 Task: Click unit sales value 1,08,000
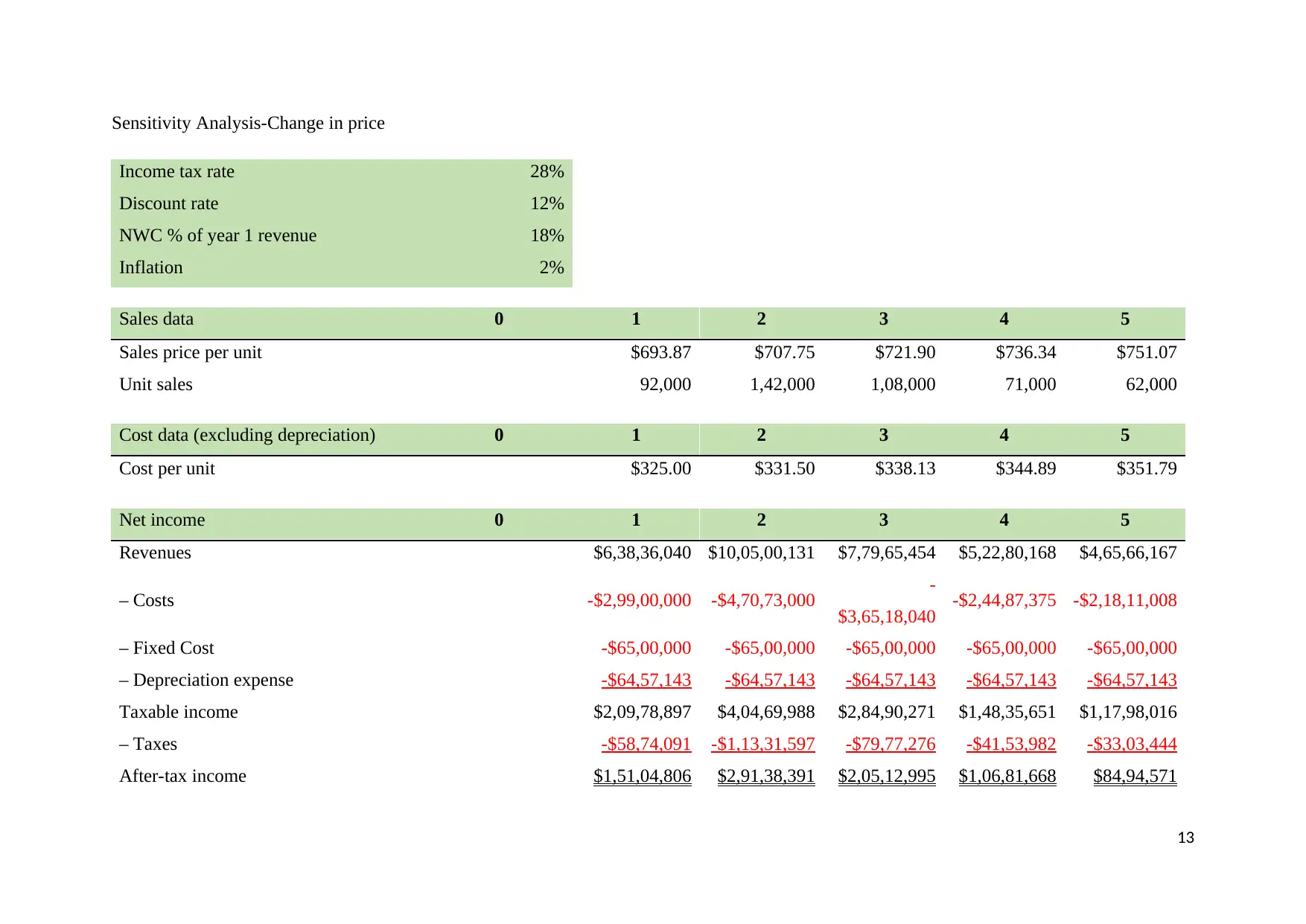coord(902,384)
